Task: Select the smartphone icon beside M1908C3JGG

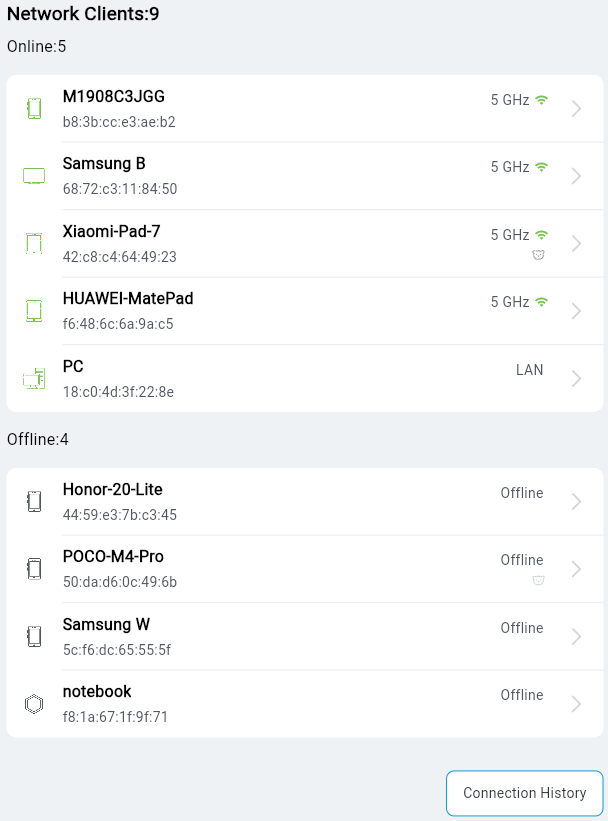Action: pyautogui.click(x=34, y=107)
